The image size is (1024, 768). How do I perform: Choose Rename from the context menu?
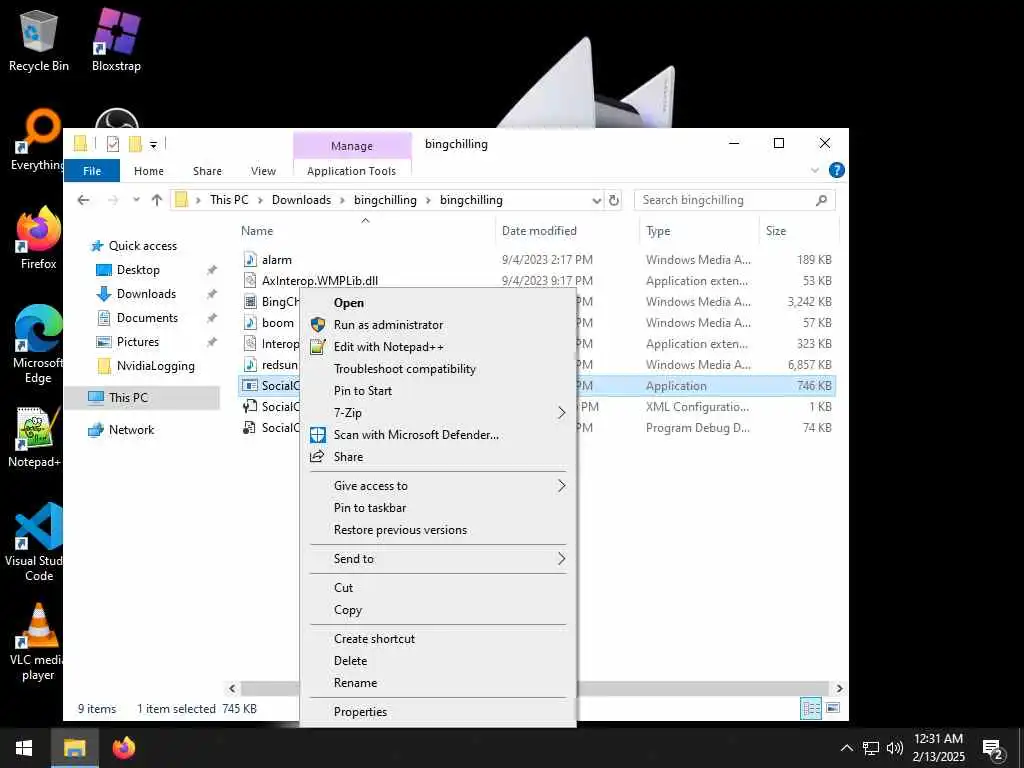(438, 682)
